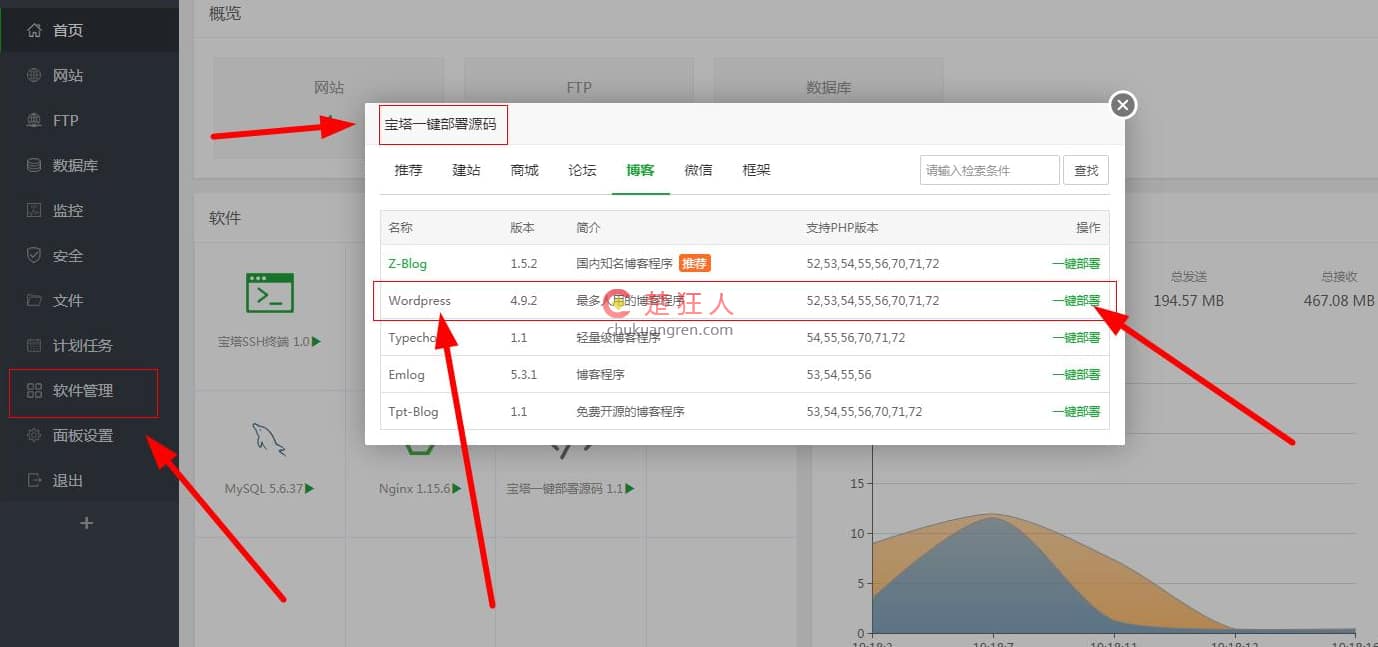
Task: Switch to the 商城 tab
Action: tap(524, 170)
